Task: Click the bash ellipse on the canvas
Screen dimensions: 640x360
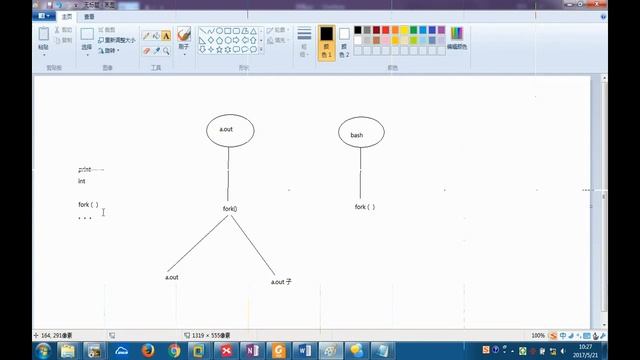Action: pyautogui.click(x=361, y=132)
